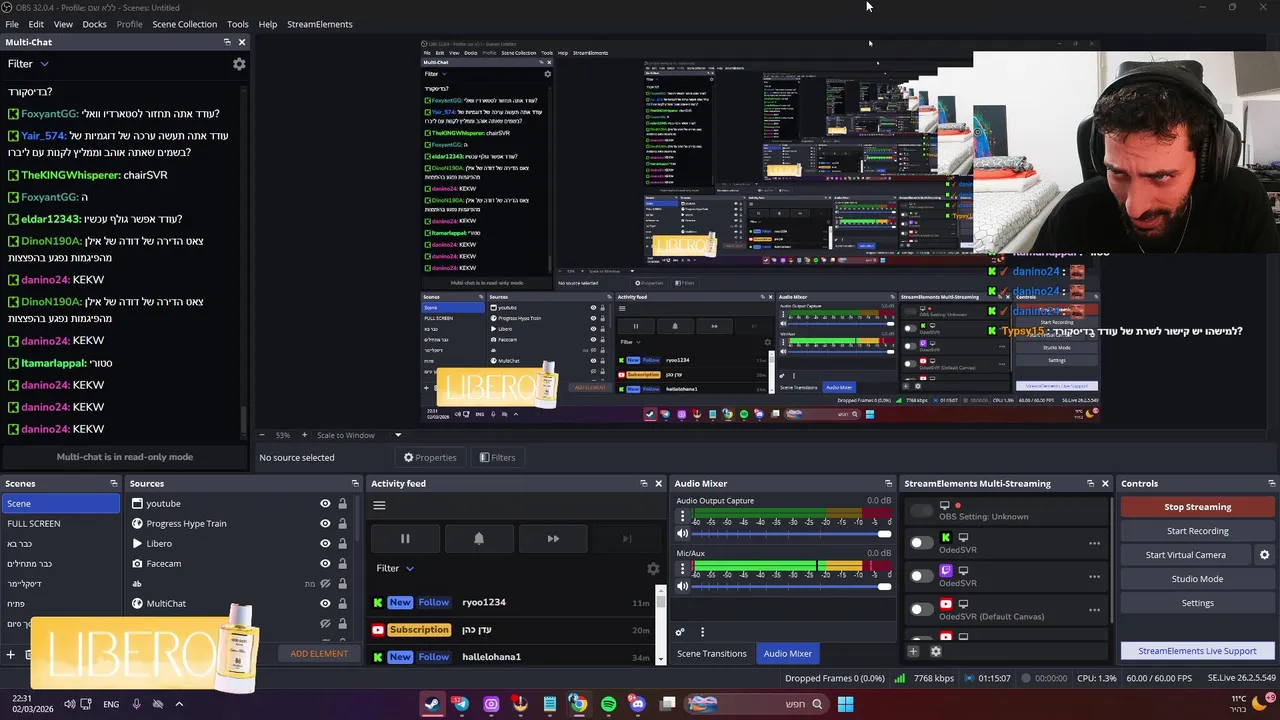Hide the youtube source
The width and height of the screenshot is (1280, 720).
tap(325, 504)
